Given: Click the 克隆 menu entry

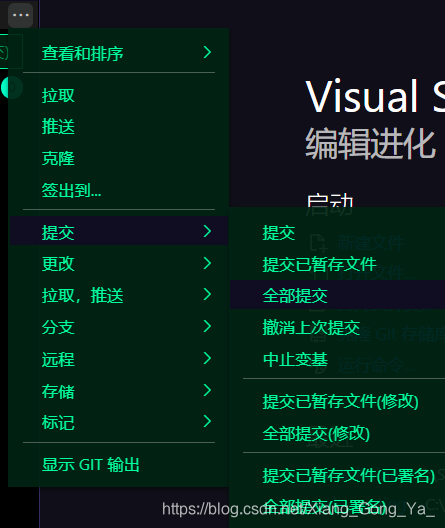Looking at the screenshot, I should pos(119,159).
